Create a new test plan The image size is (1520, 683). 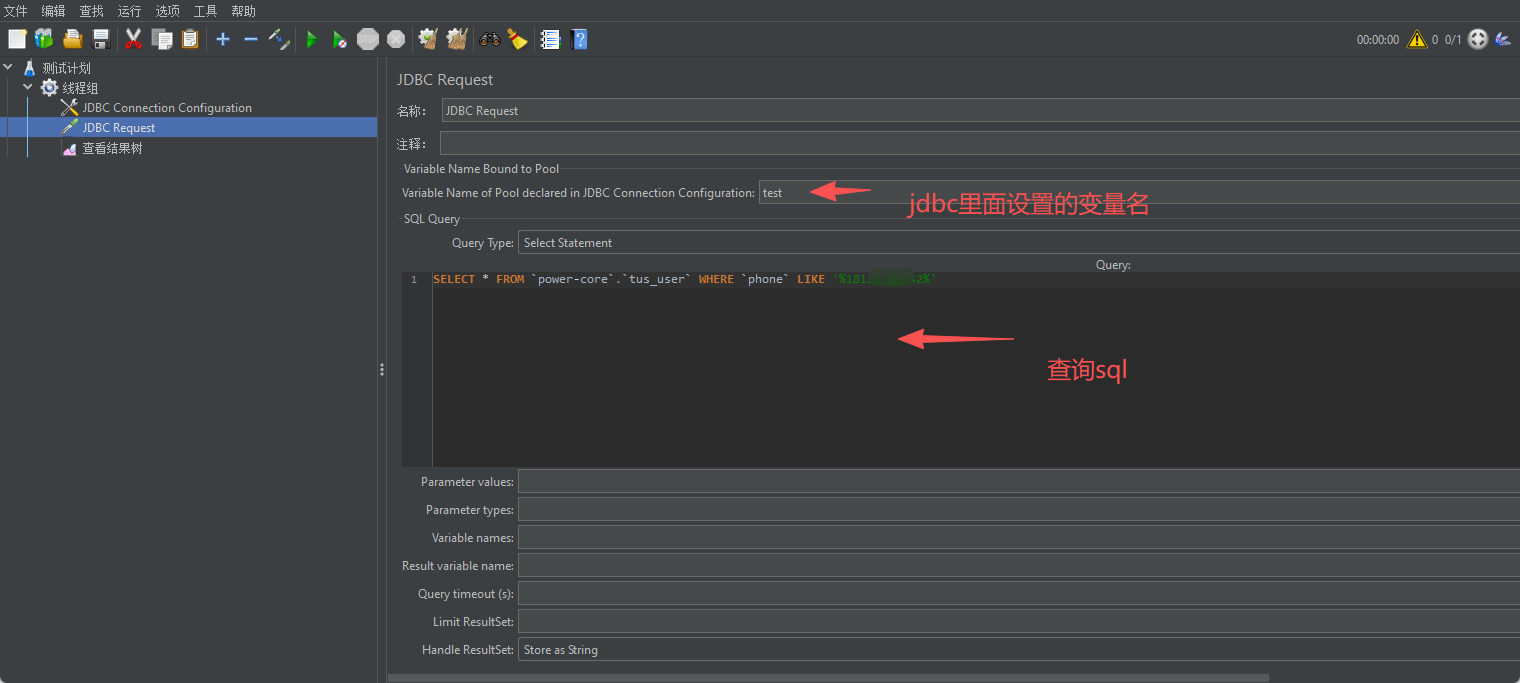tap(17, 39)
